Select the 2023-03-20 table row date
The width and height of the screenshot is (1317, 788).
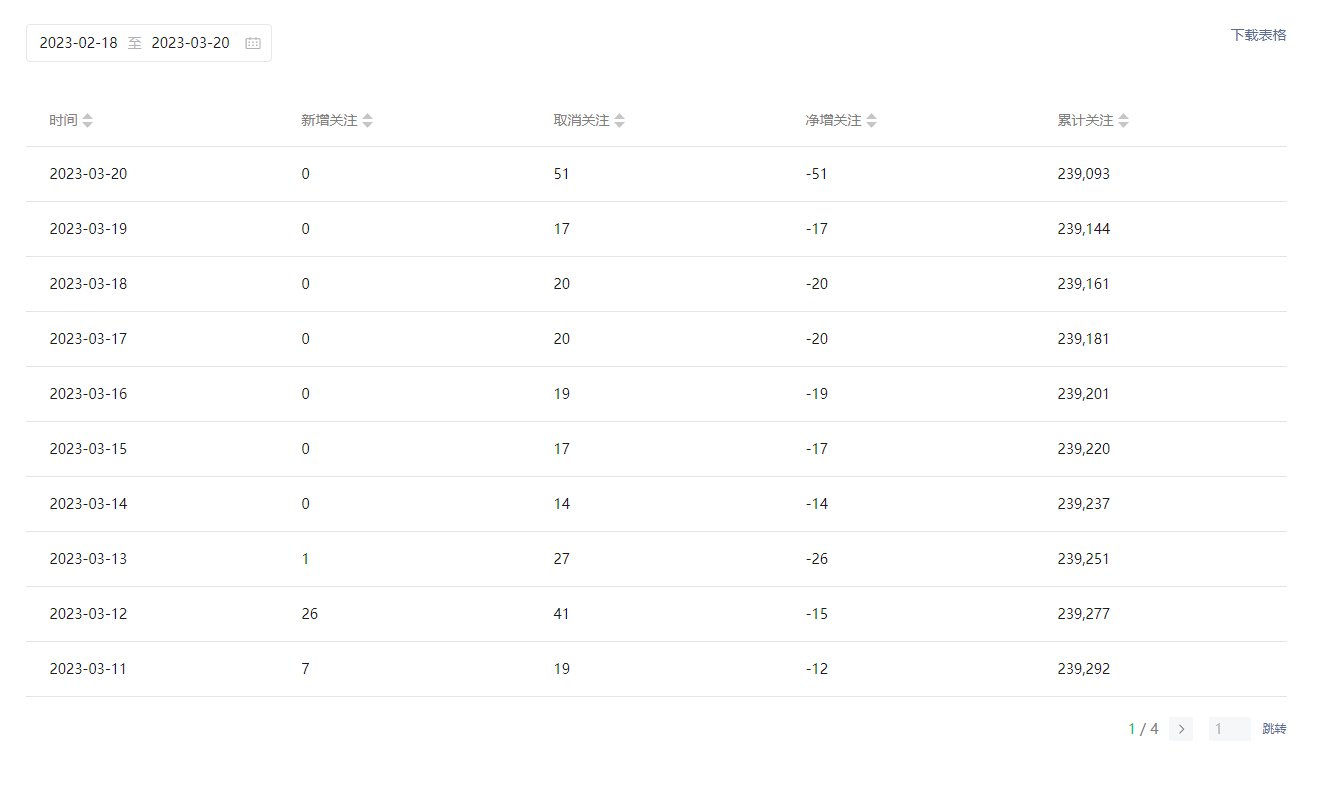[88, 174]
